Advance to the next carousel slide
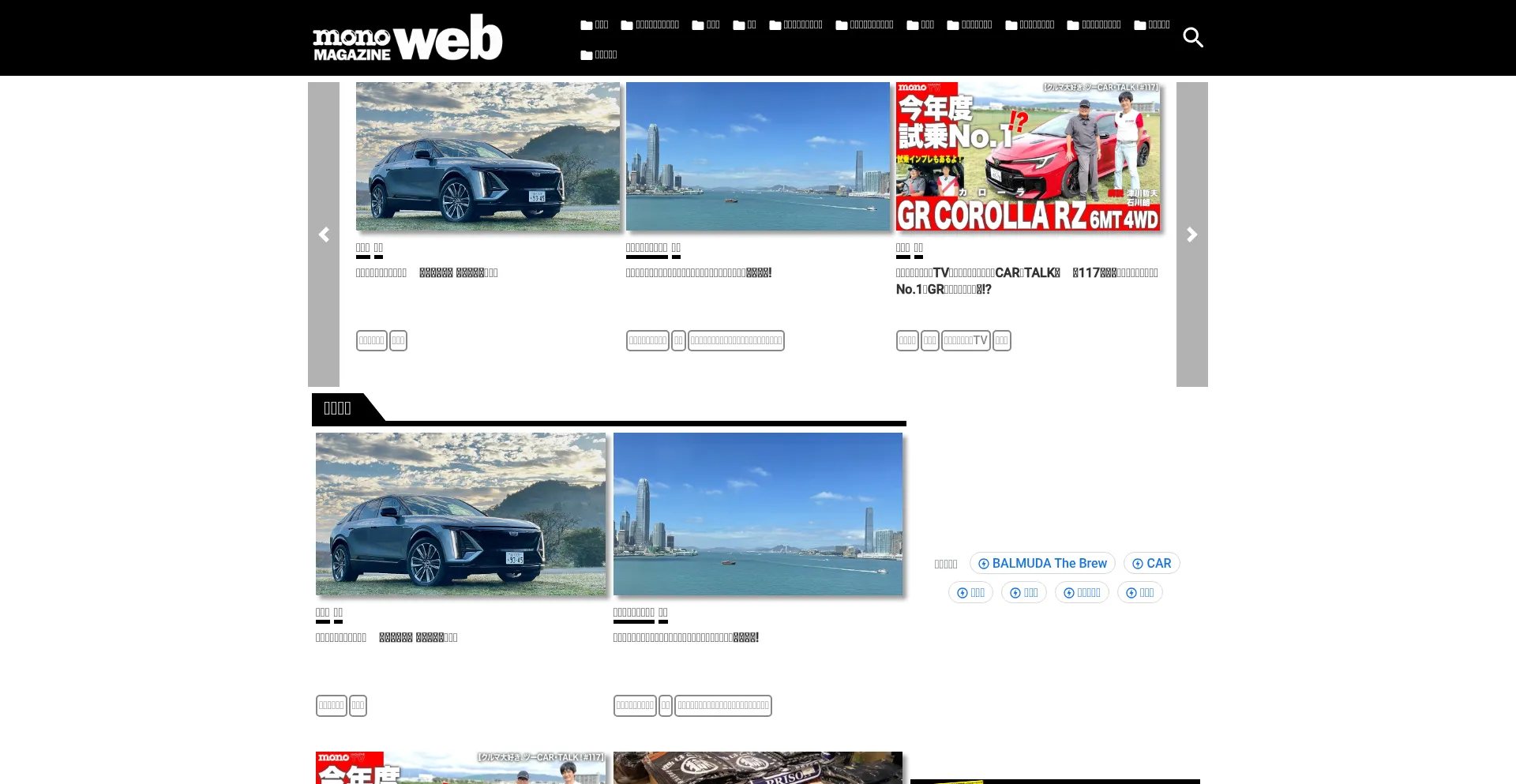Screen dimensions: 1516x784 click(x=1191, y=234)
